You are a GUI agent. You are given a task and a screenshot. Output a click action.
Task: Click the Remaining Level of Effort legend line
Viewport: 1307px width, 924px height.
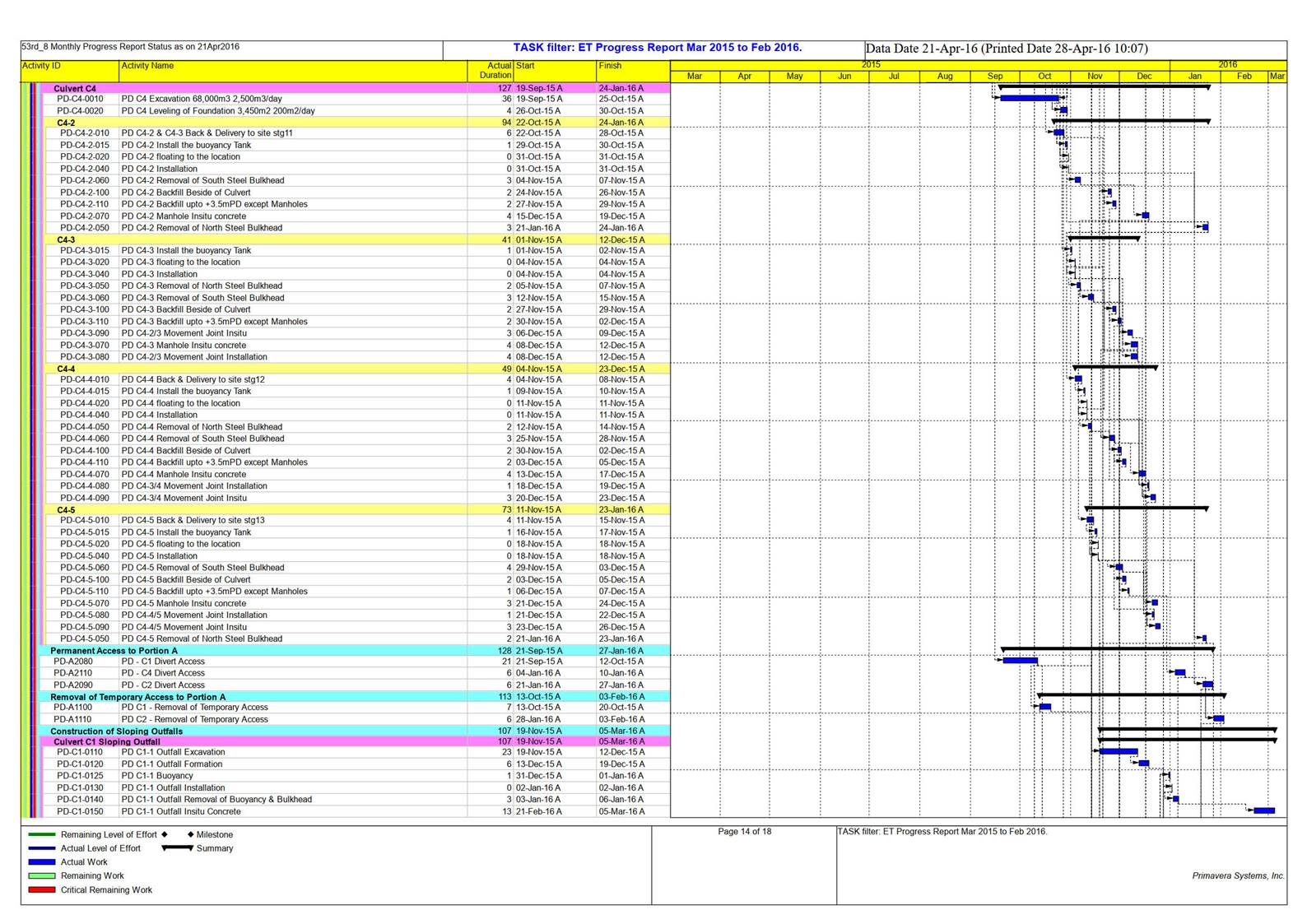42,835
